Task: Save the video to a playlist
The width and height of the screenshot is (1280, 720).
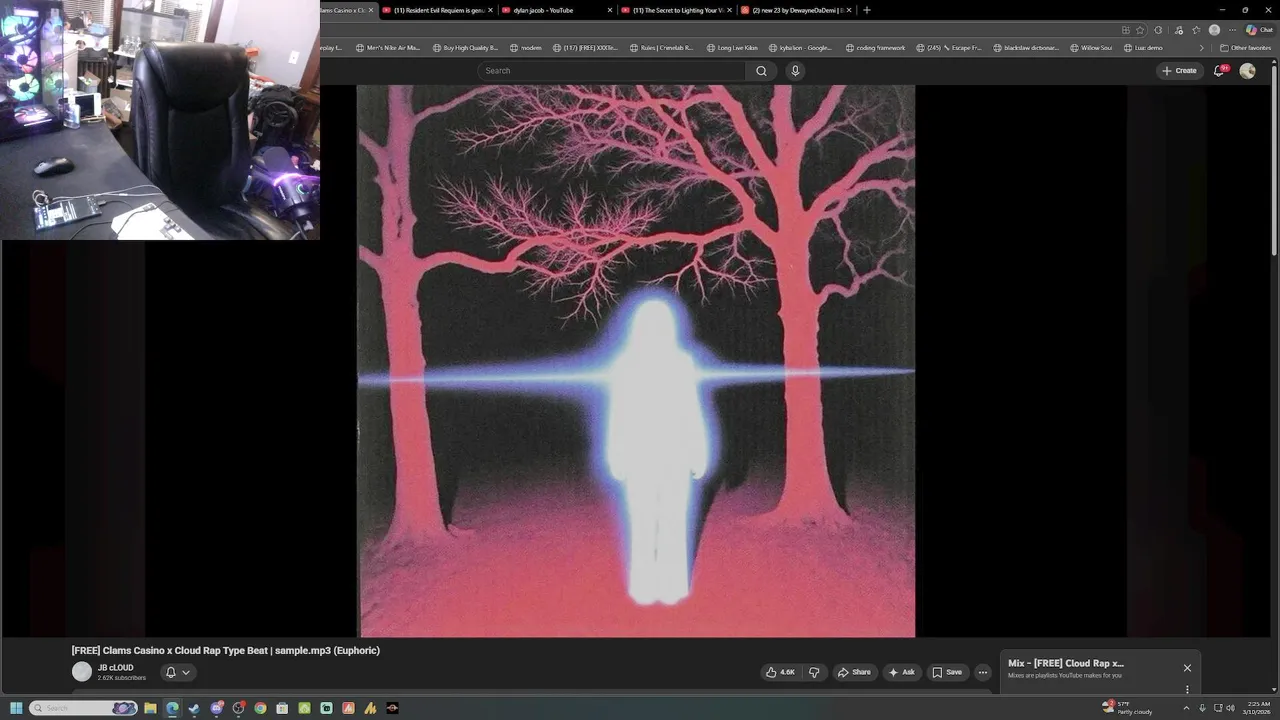Action: 947,672
